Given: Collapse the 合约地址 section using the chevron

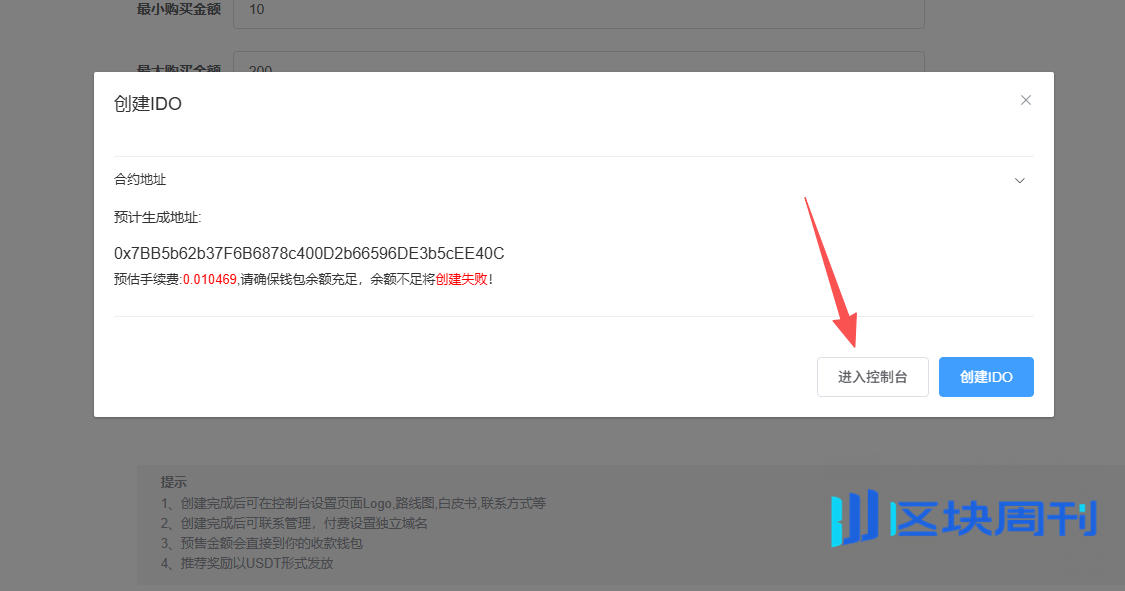Looking at the screenshot, I should point(1020,181).
